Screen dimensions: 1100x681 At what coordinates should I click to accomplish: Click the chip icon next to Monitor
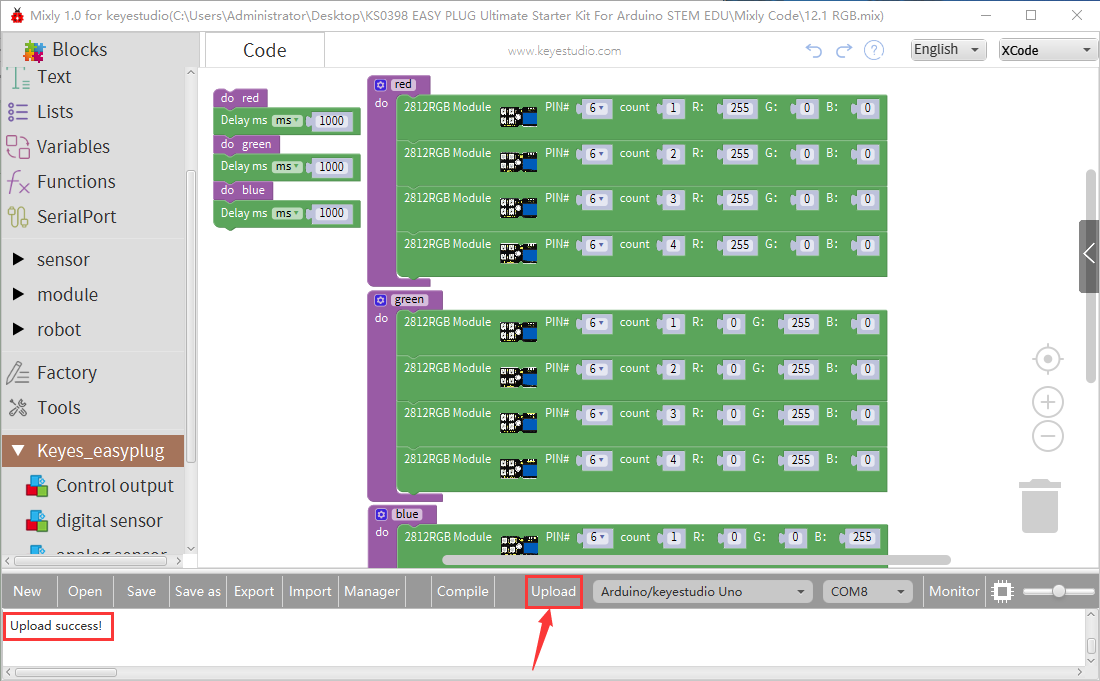1002,591
